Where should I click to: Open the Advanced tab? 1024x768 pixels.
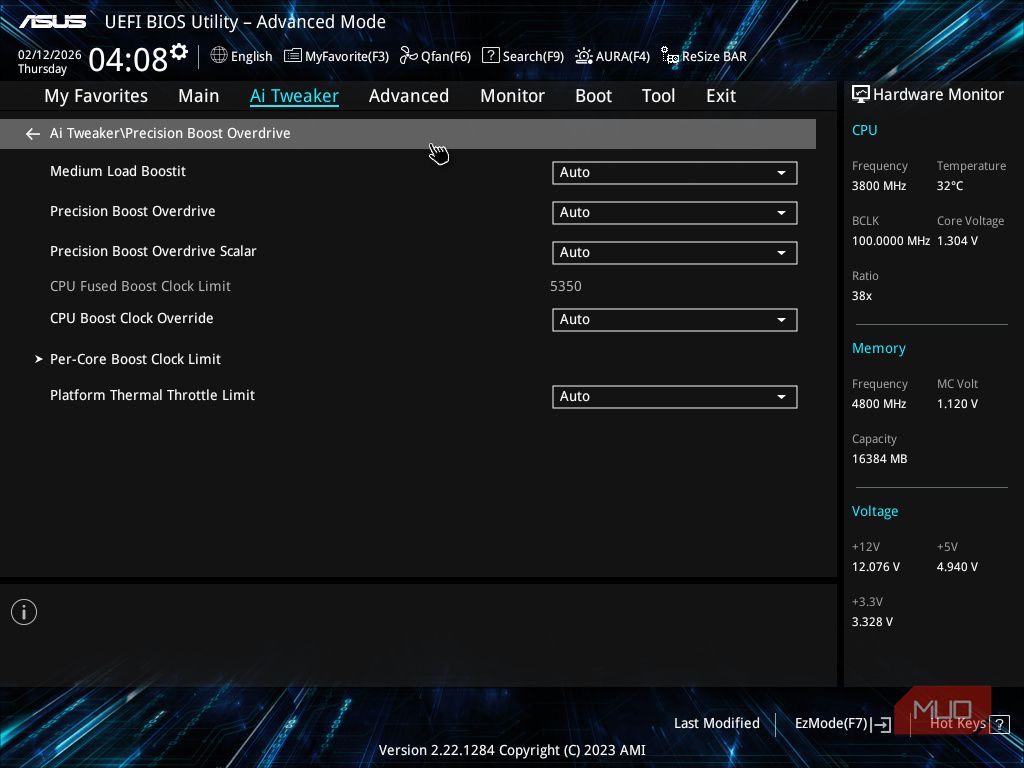coord(409,96)
